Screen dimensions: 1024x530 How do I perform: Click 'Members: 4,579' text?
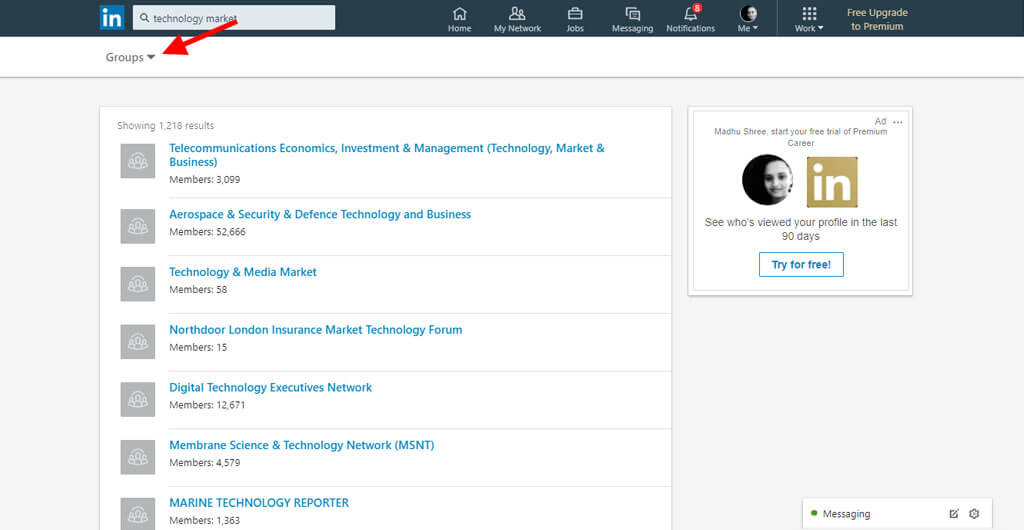click(204, 463)
